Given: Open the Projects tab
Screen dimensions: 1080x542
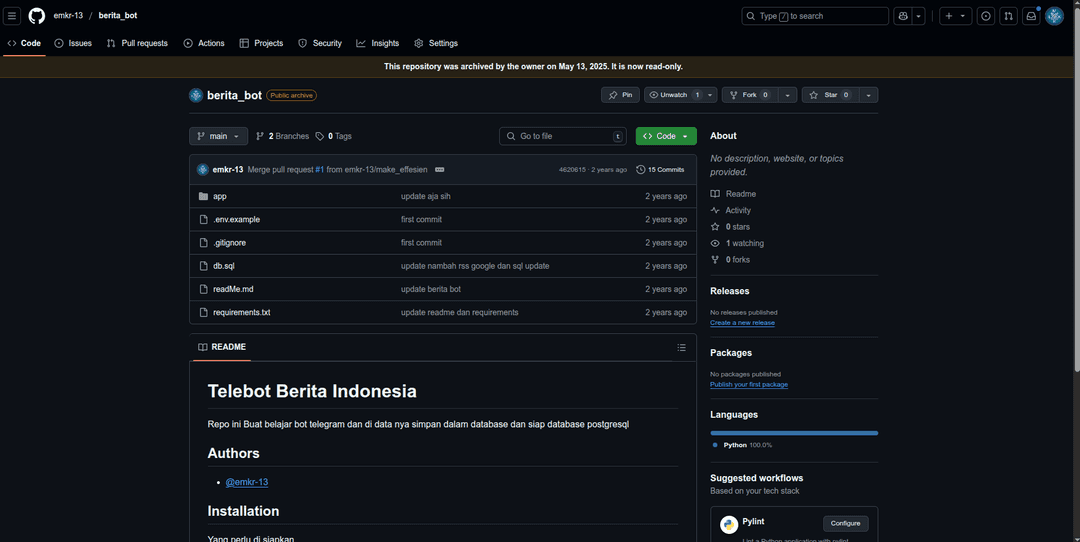Looking at the screenshot, I should point(261,43).
